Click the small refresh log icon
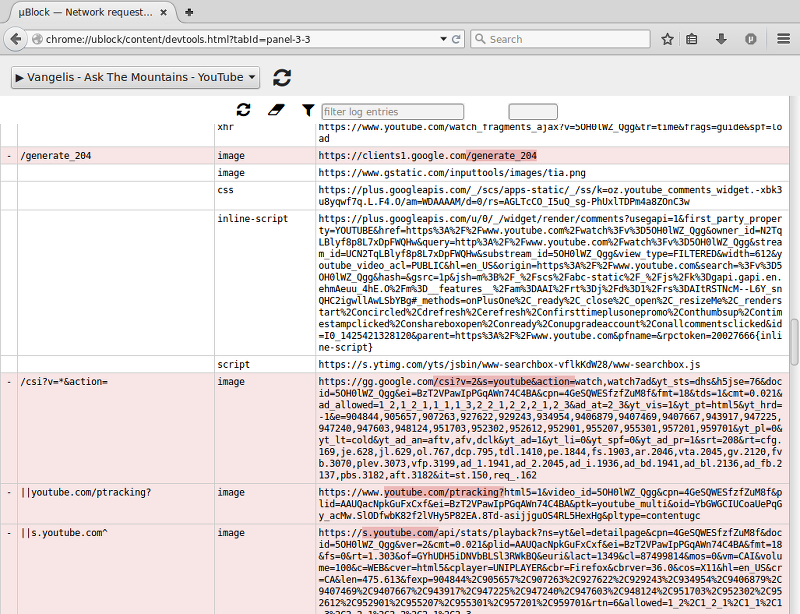Viewport: 800px width, 614px height. [x=243, y=110]
